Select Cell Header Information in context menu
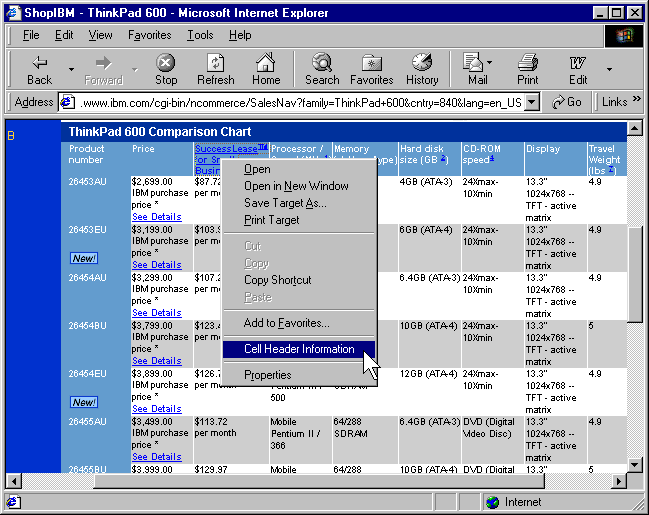The height and width of the screenshot is (515, 649). coord(299,349)
